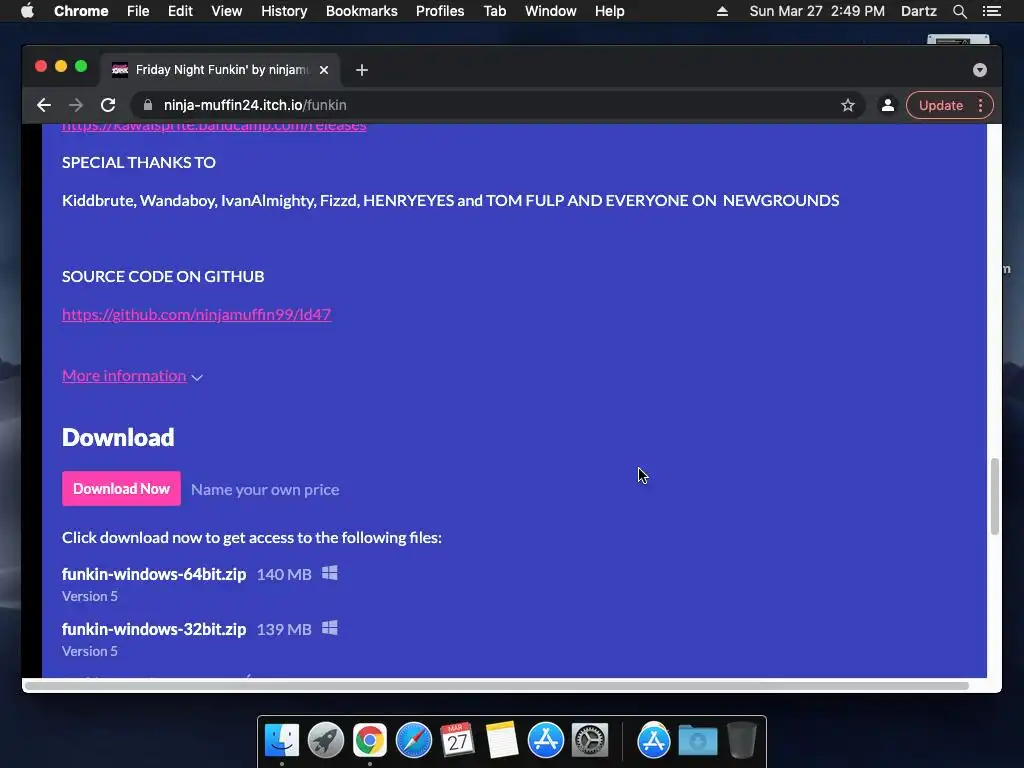
Task: Click the App Store icon next to Downloads folder
Action: 654,740
